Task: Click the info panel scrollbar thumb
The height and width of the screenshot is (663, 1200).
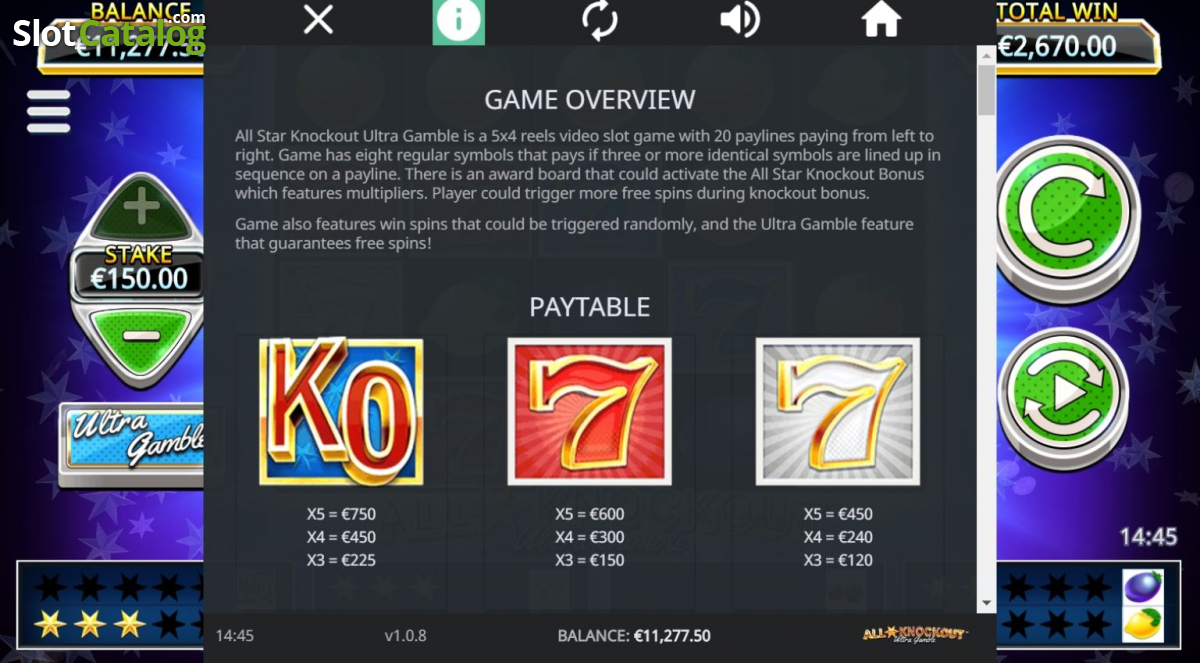Action: click(x=986, y=90)
